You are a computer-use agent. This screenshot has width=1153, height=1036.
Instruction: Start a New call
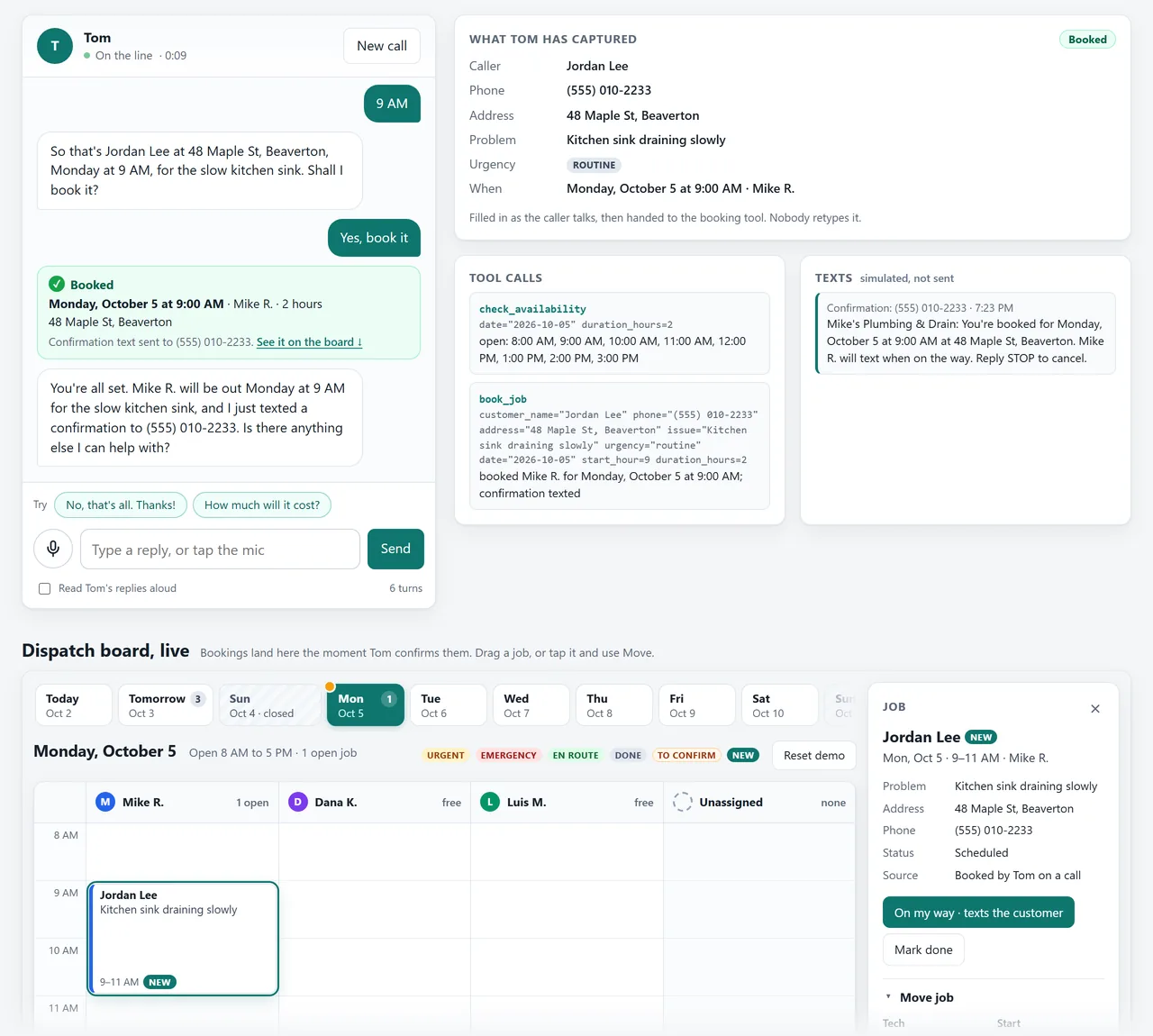[x=382, y=46]
